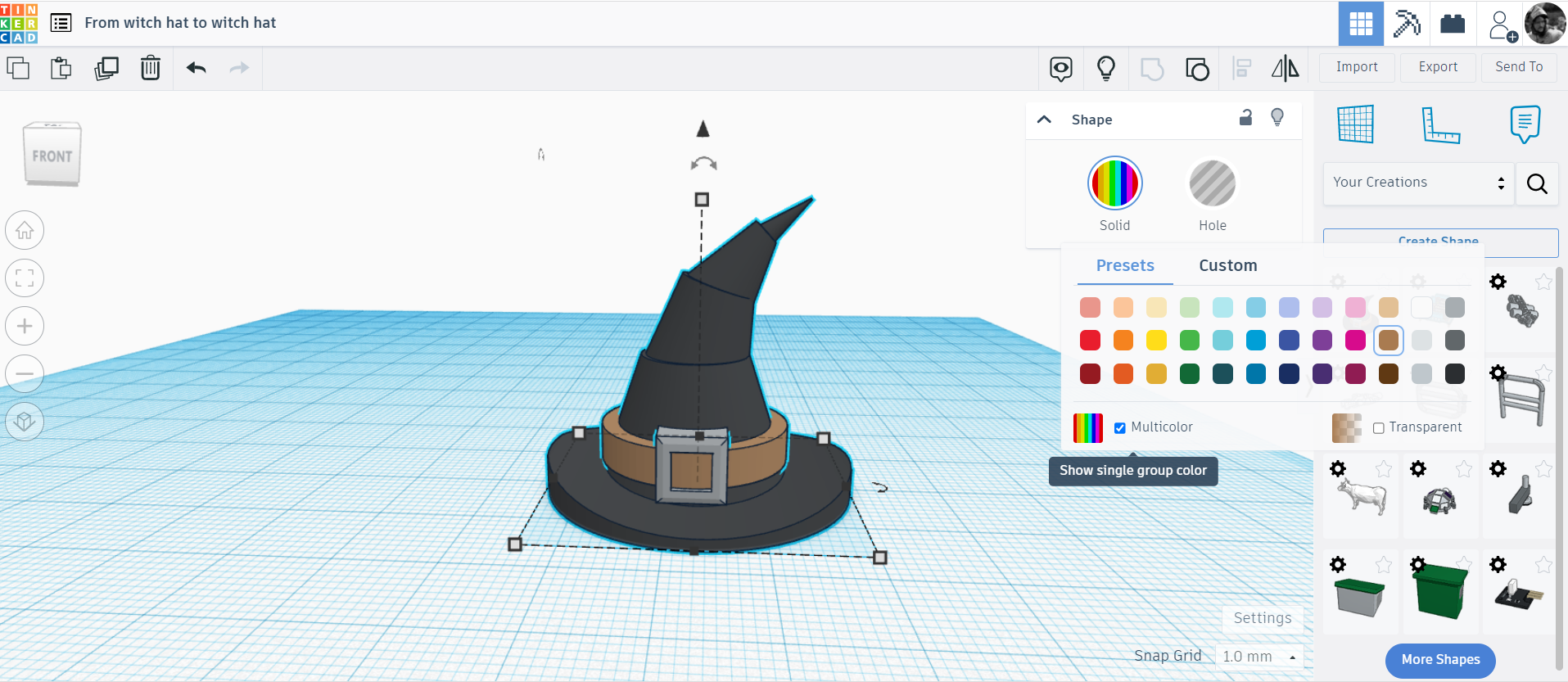Click the Home view button
The width and height of the screenshot is (1568, 682).
(25, 231)
